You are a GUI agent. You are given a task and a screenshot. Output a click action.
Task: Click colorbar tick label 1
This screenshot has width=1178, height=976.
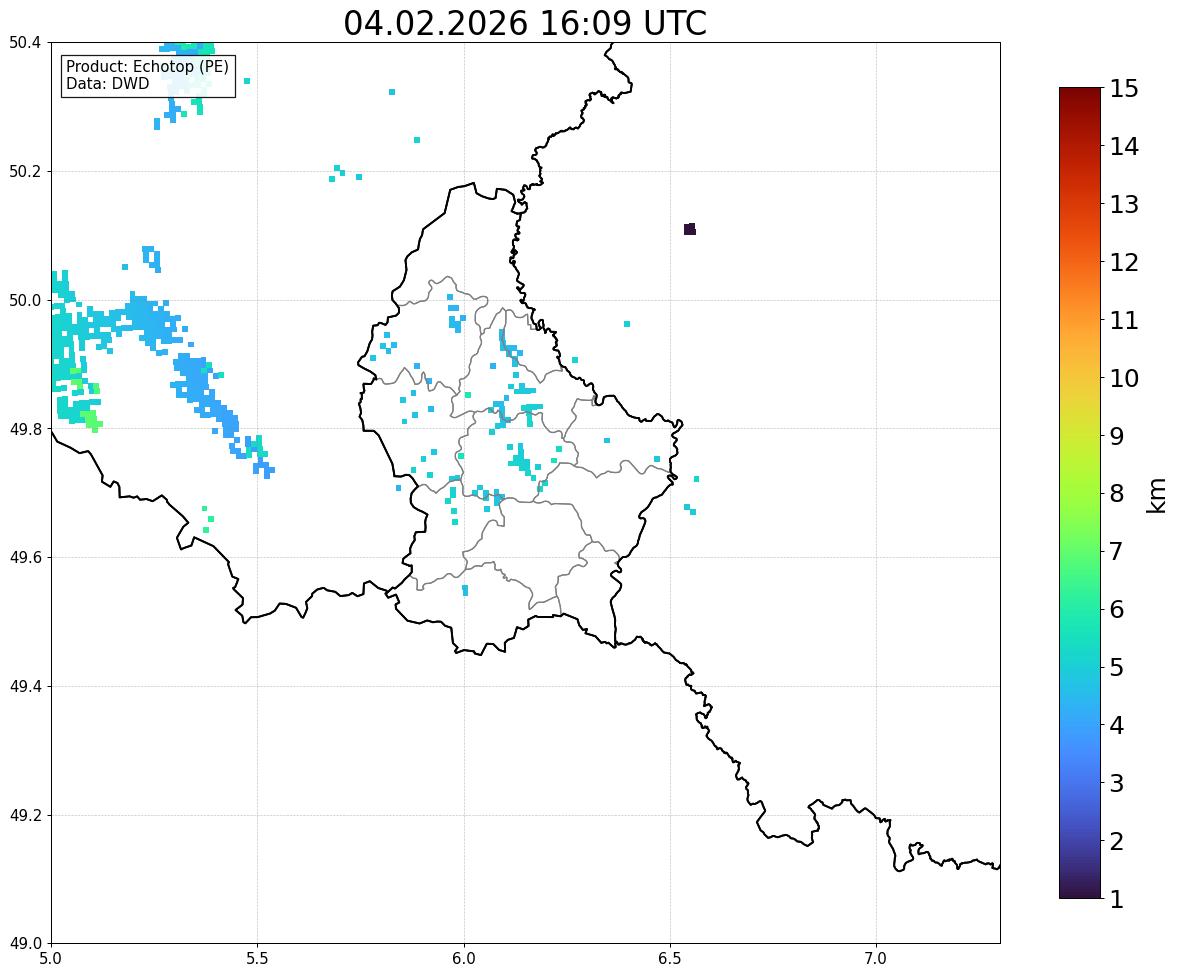coord(1117,899)
